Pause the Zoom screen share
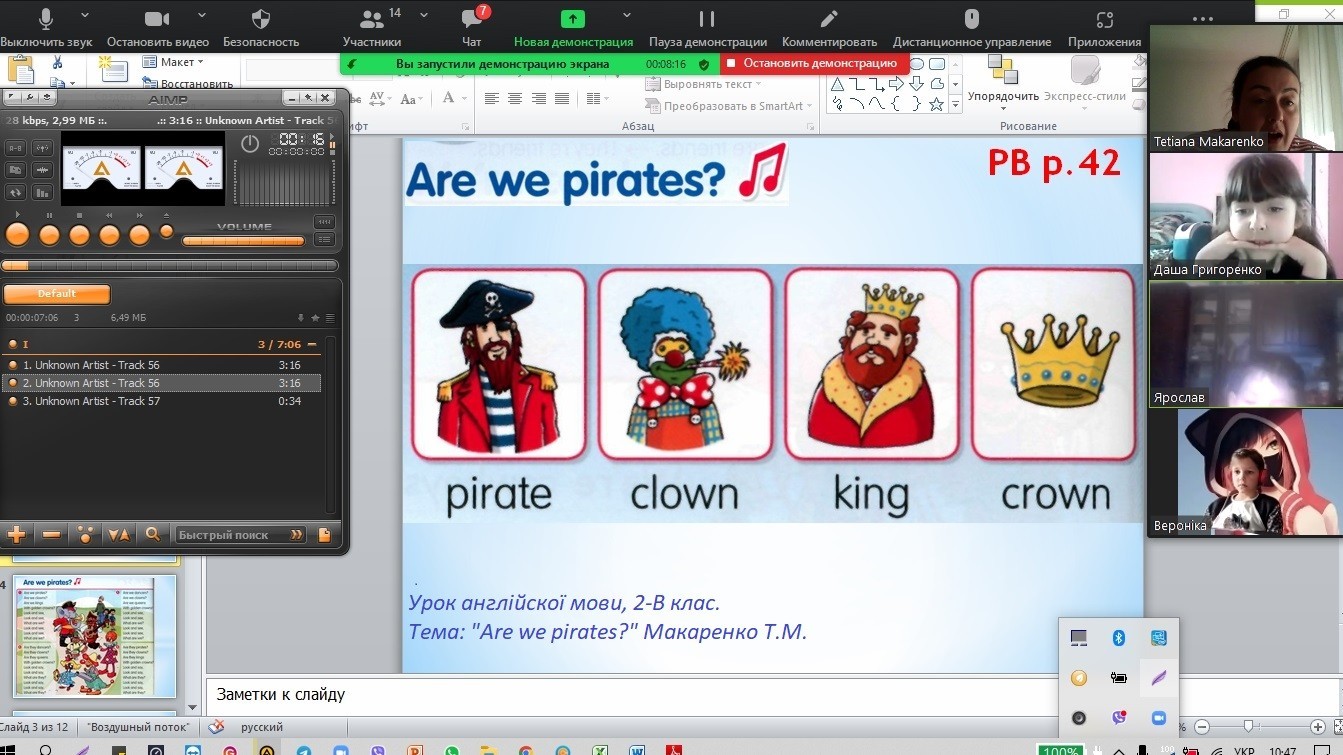This screenshot has width=1343, height=755. coord(707,20)
